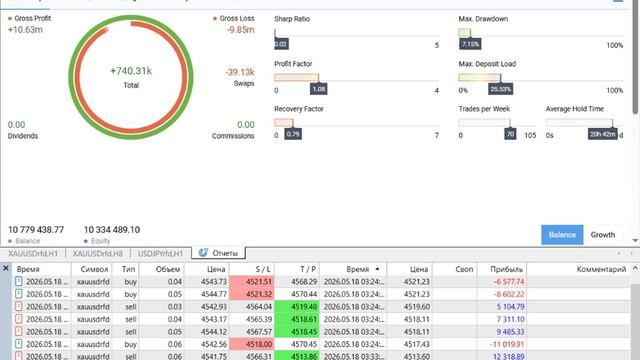Select the Sharp Ratio 0.02 slider marker
The height and width of the screenshot is (360, 640).
pyautogui.click(x=281, y=44)
